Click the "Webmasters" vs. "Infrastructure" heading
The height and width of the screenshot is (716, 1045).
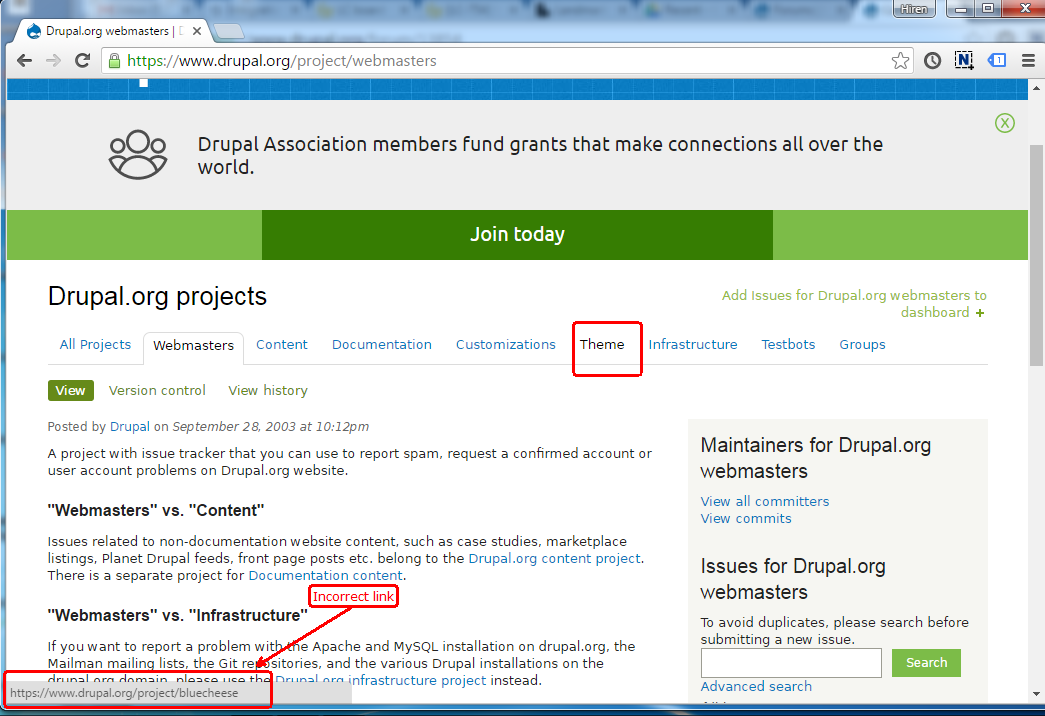177,615
